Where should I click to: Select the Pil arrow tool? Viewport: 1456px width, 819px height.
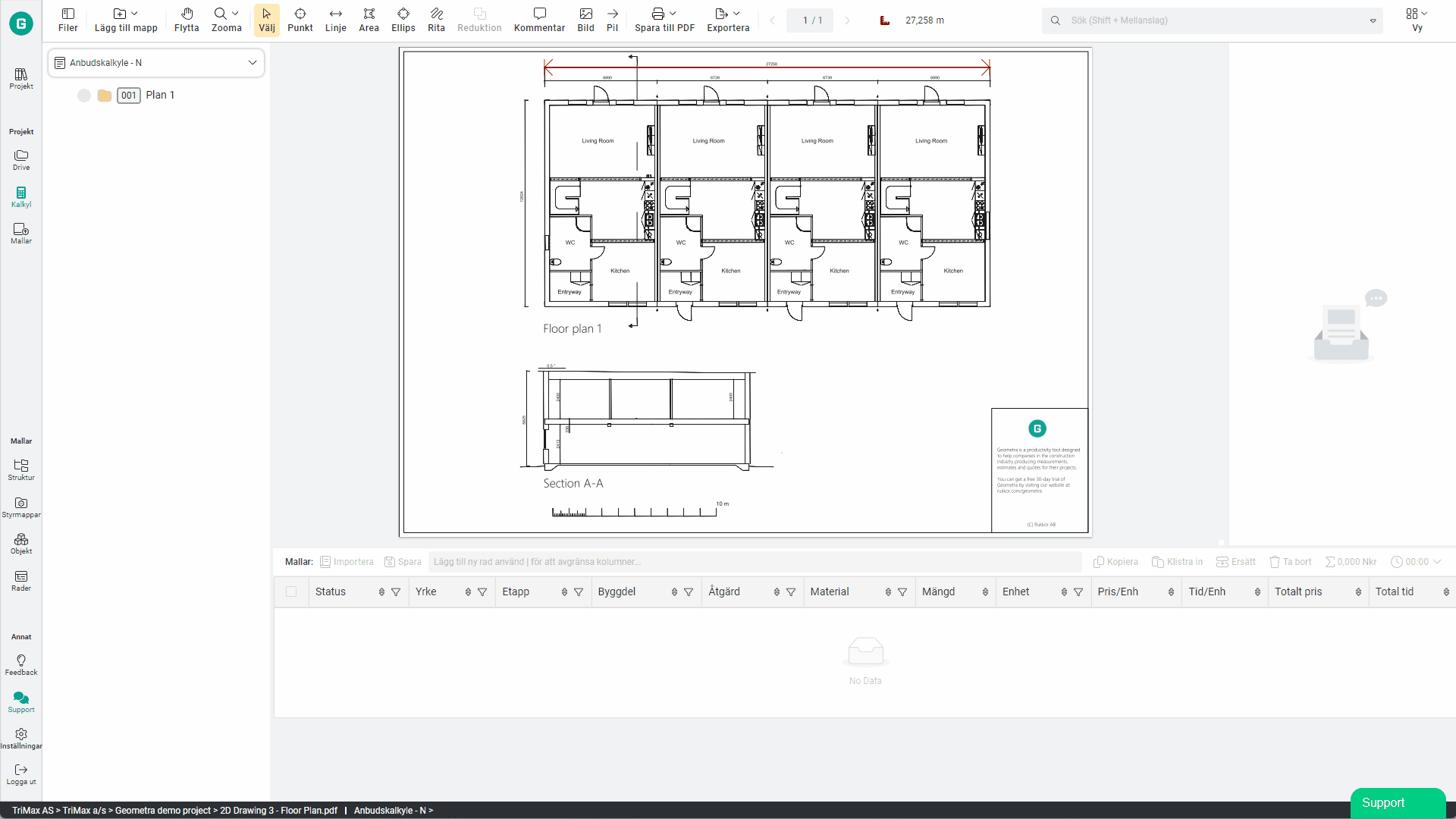click(612, 20)
